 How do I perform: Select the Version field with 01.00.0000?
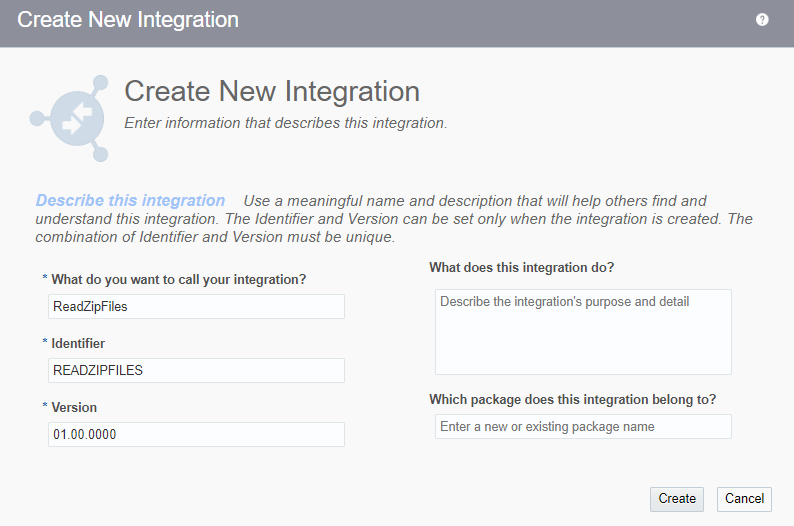coord(196,435)
